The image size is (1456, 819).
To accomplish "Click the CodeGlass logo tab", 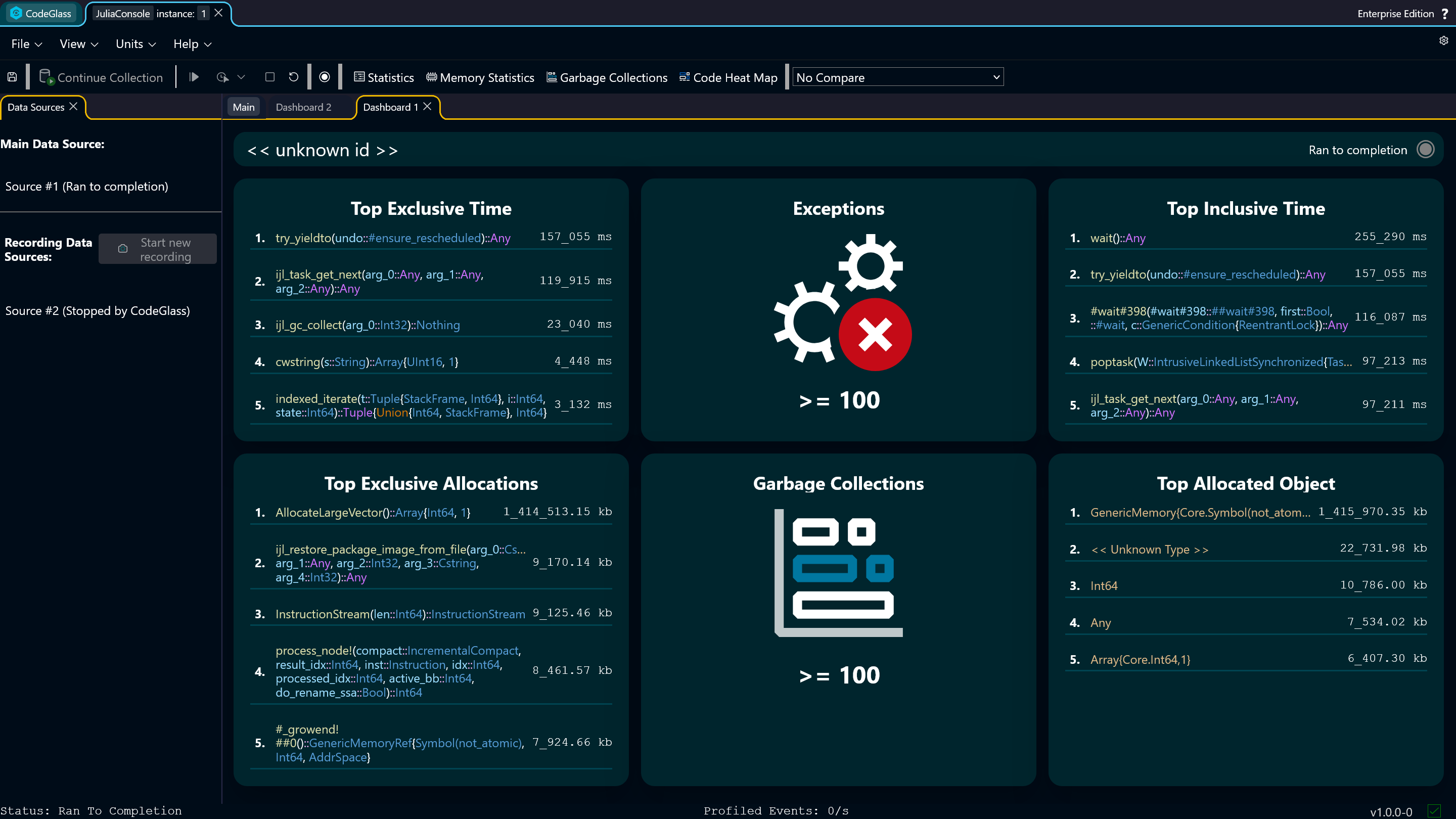I will tap(41, 13).
